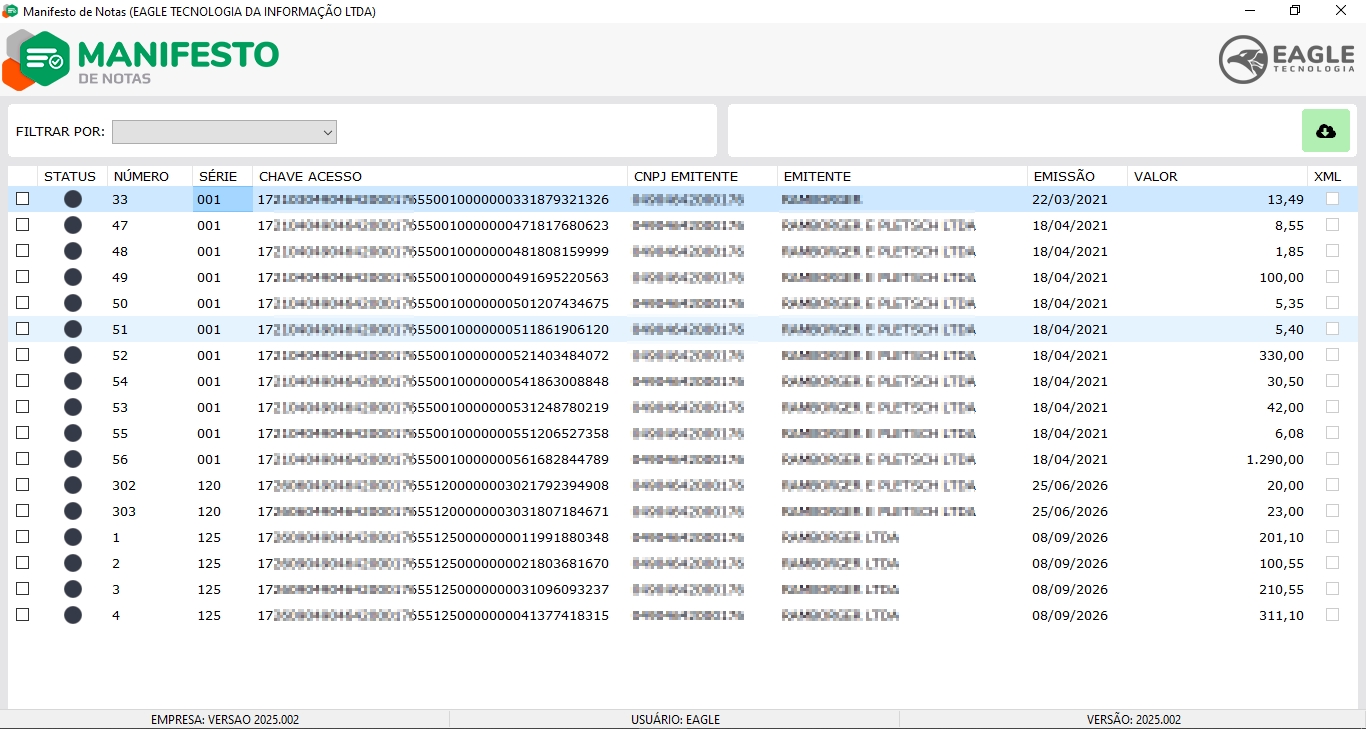Image resolution: width=1366 pixels, height=729 pixels.
Task: Tick the row checkbox for nota 48
Action: pyautogui.click(x=23, y=251)
